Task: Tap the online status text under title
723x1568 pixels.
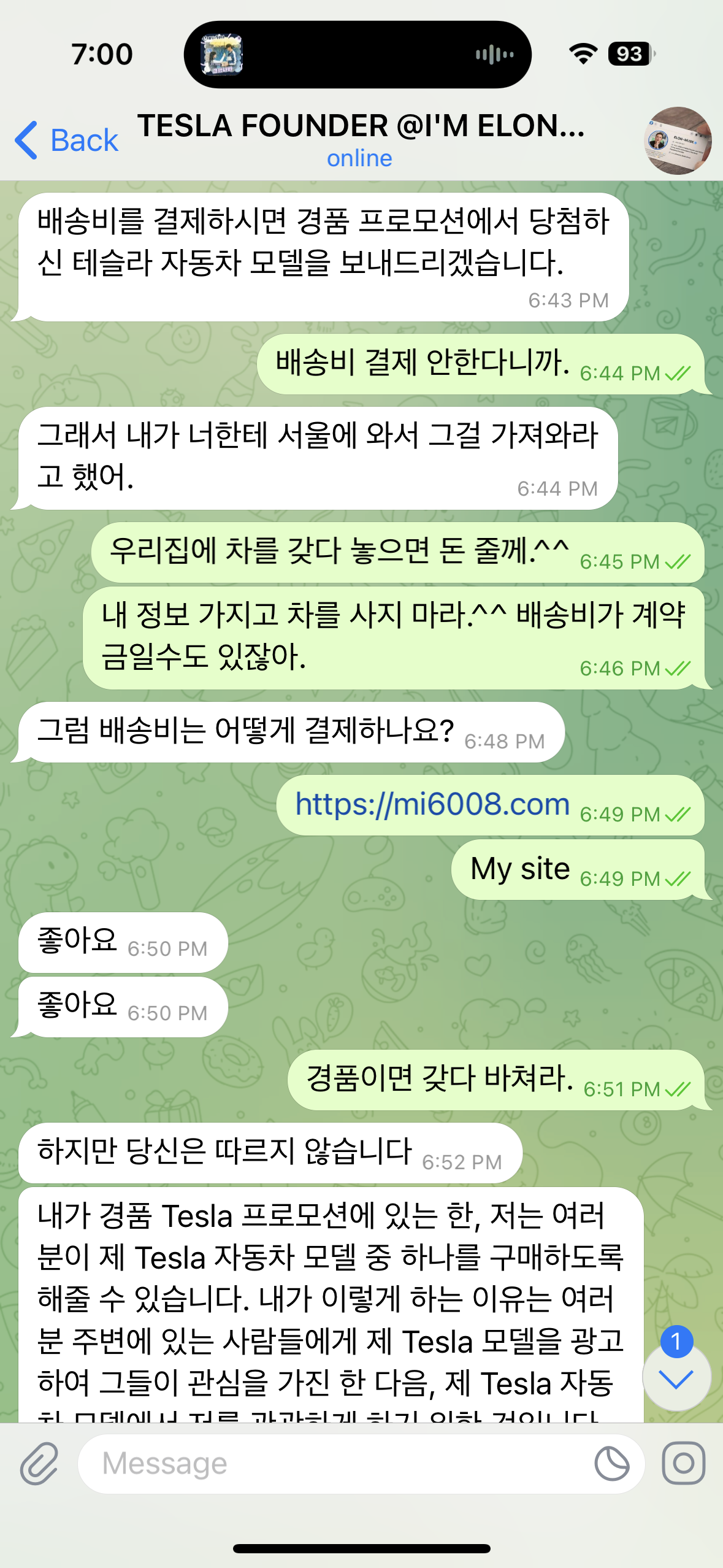Action: (359, 158)
